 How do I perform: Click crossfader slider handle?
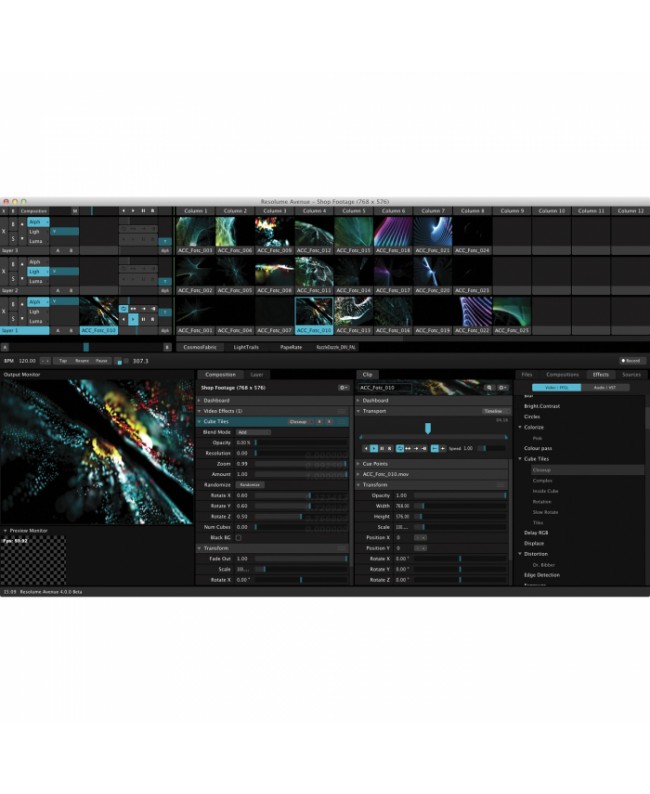86,347
